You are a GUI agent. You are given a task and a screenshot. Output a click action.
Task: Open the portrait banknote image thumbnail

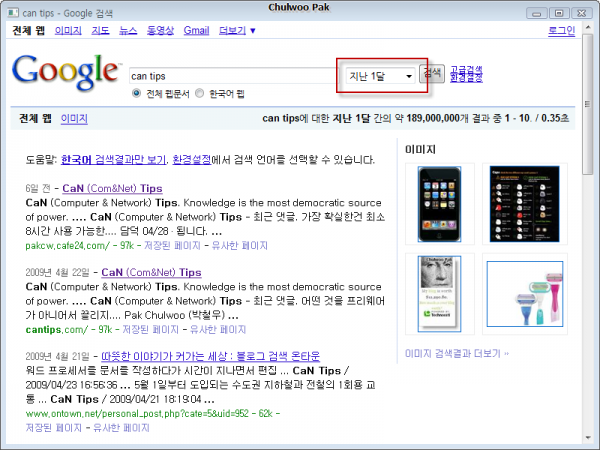pos(439,294)
